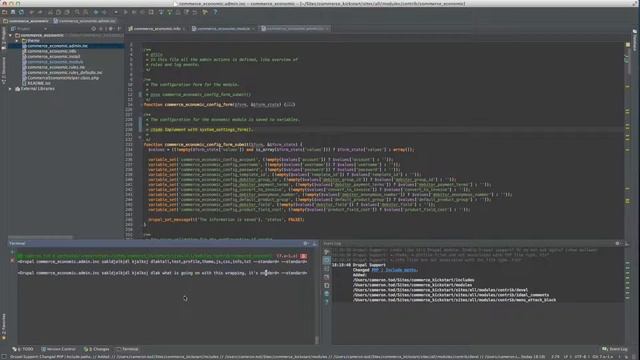Viewport: 640px width, 360px height.
Task: Select commerce_economic.module in the project tree
Action: [55, 62]
